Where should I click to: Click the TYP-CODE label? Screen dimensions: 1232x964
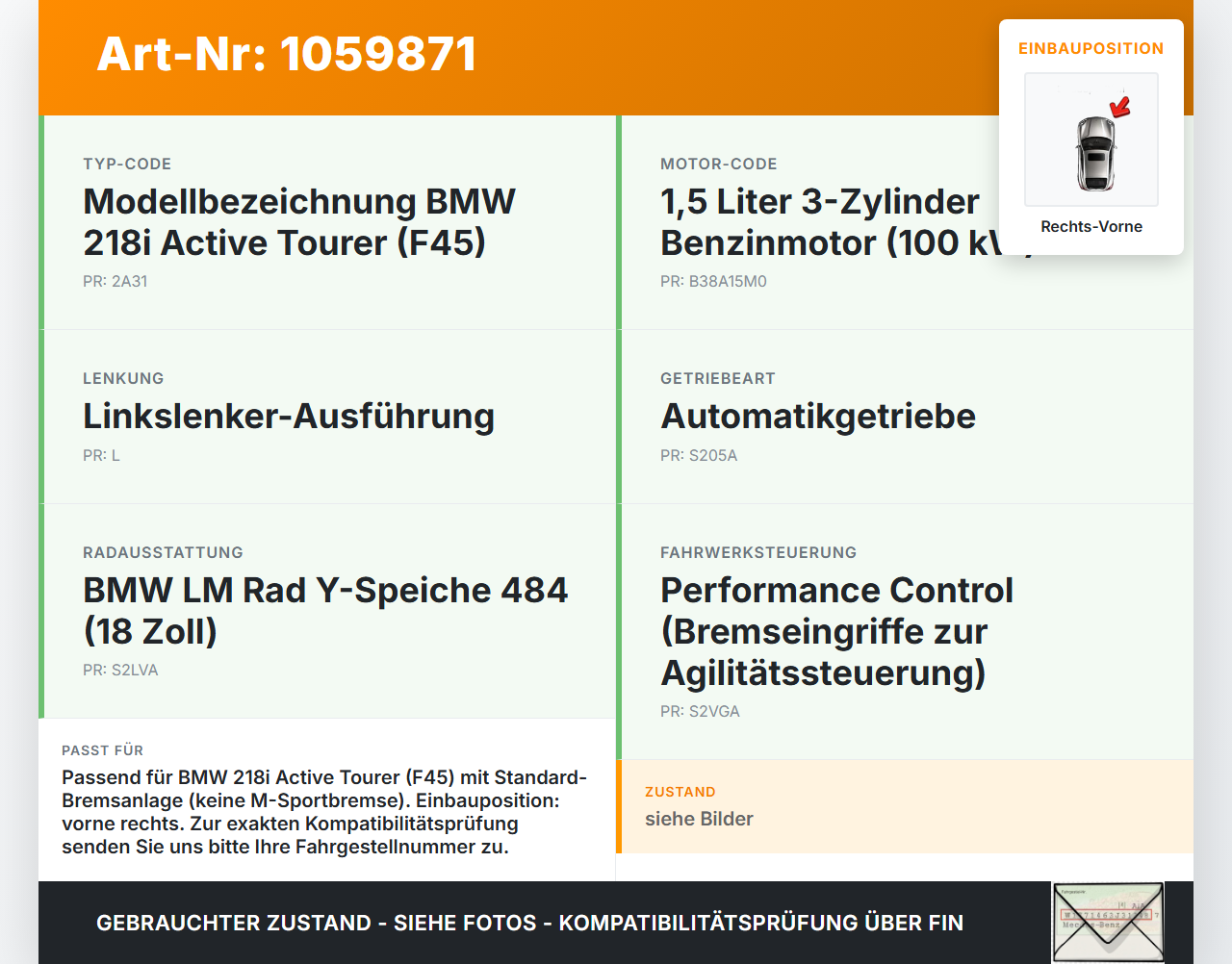point(127,164)
